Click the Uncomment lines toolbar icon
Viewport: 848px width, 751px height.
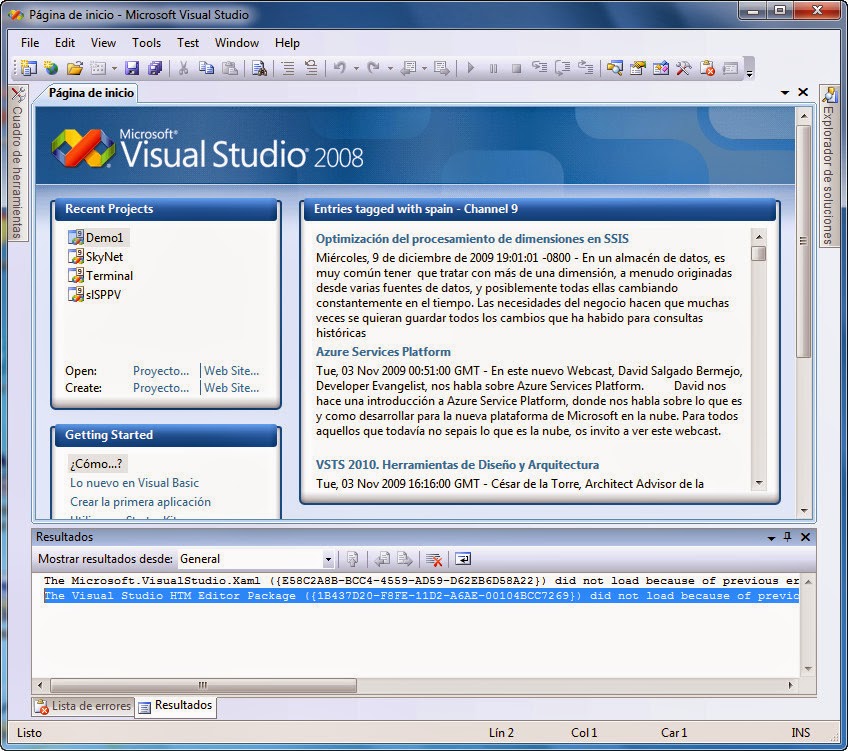tap(311, 68)
